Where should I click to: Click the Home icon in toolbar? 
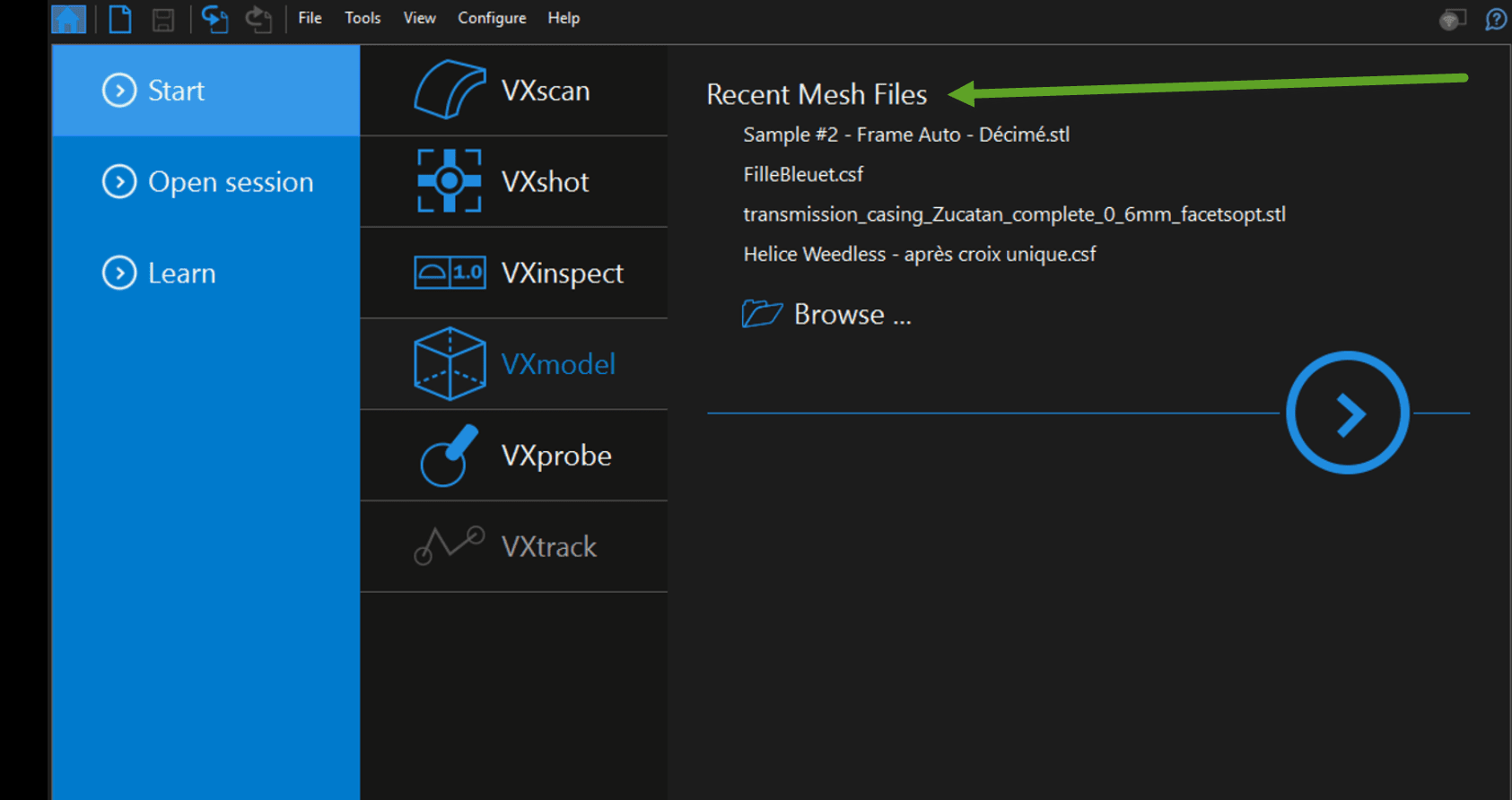69,19
